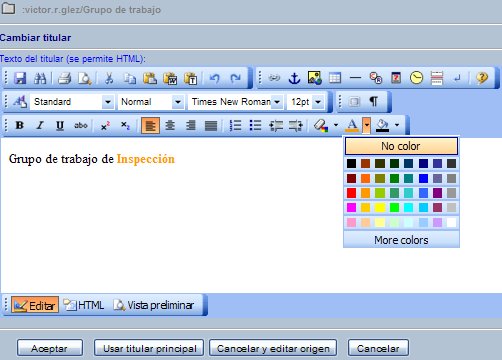Screen dimensions: 502x360
Task: Click the Aceptar button
Action: (x=50, y=348)
